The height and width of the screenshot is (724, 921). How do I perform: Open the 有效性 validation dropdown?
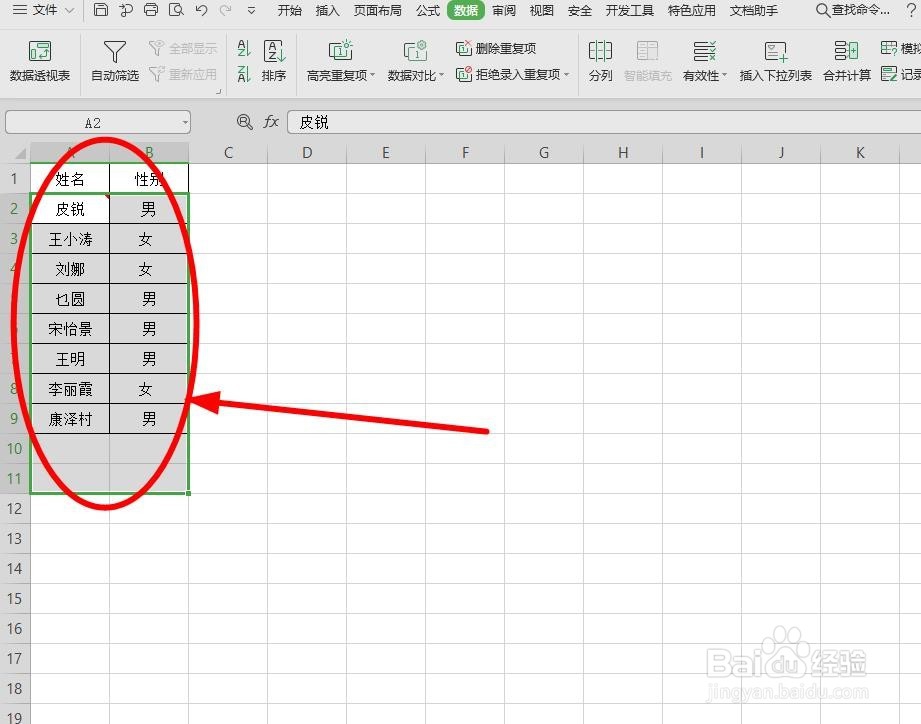point(705,61)
